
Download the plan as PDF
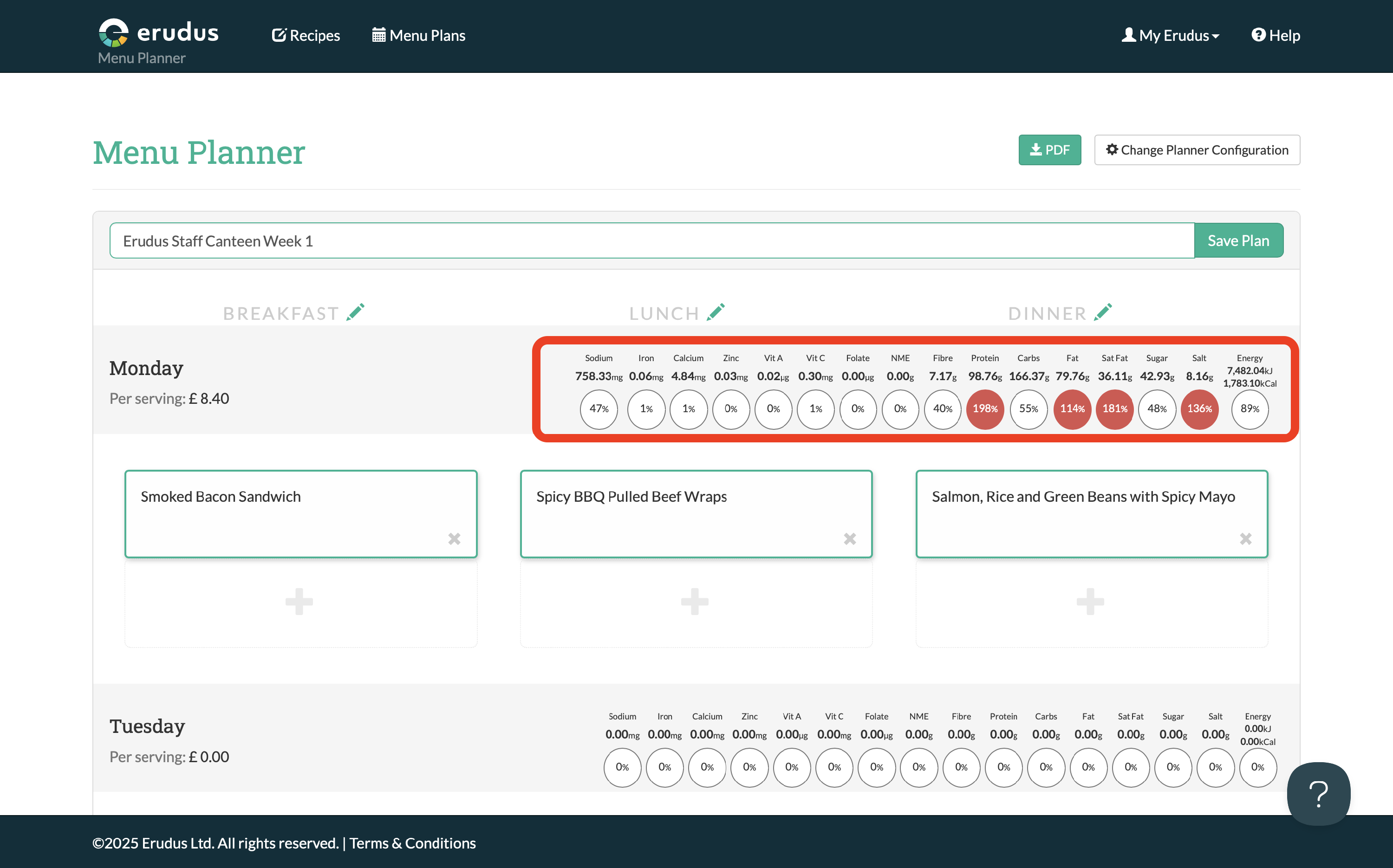pos(1050,150)
